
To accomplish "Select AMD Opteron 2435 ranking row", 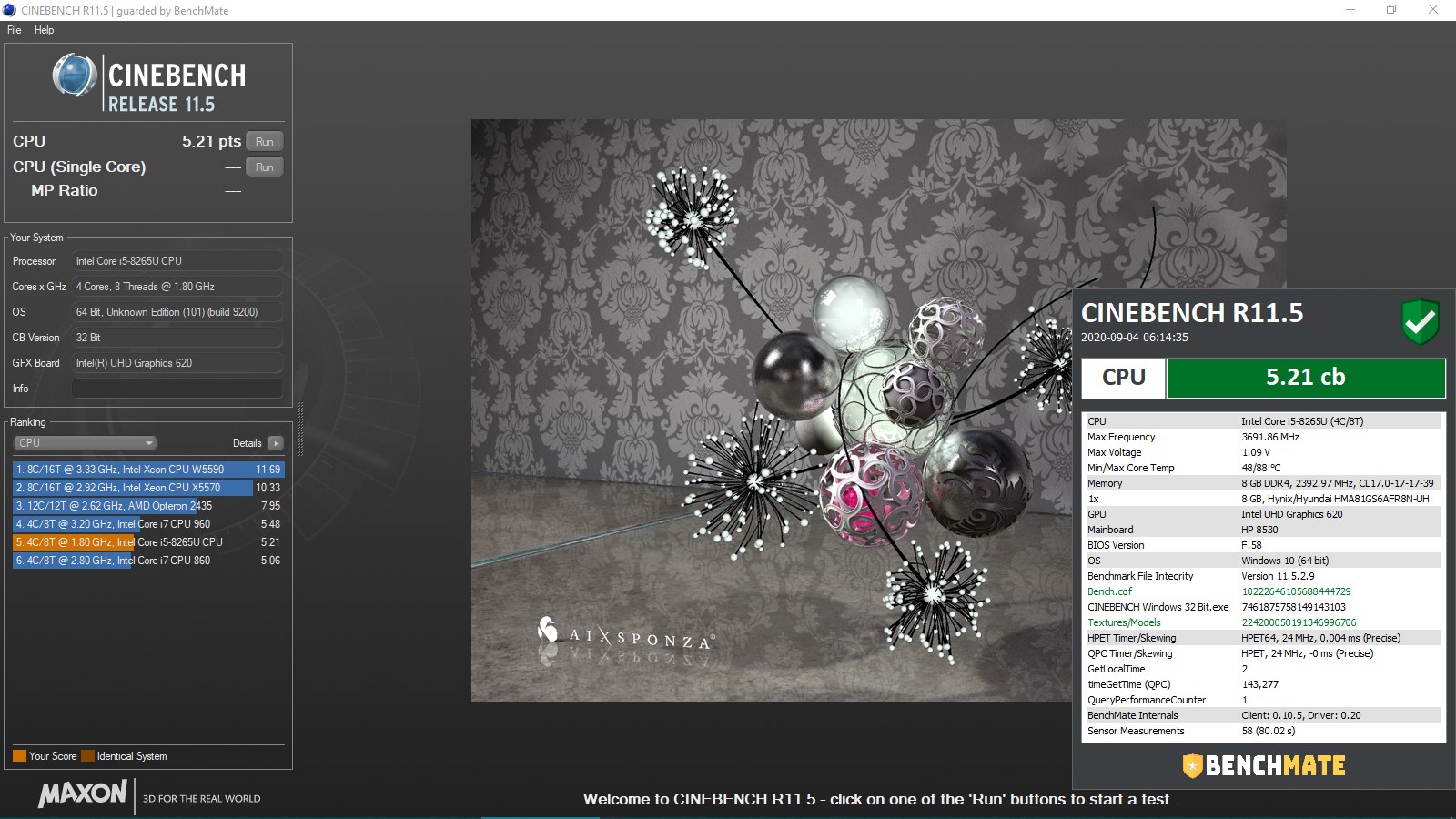I will 148,506.
